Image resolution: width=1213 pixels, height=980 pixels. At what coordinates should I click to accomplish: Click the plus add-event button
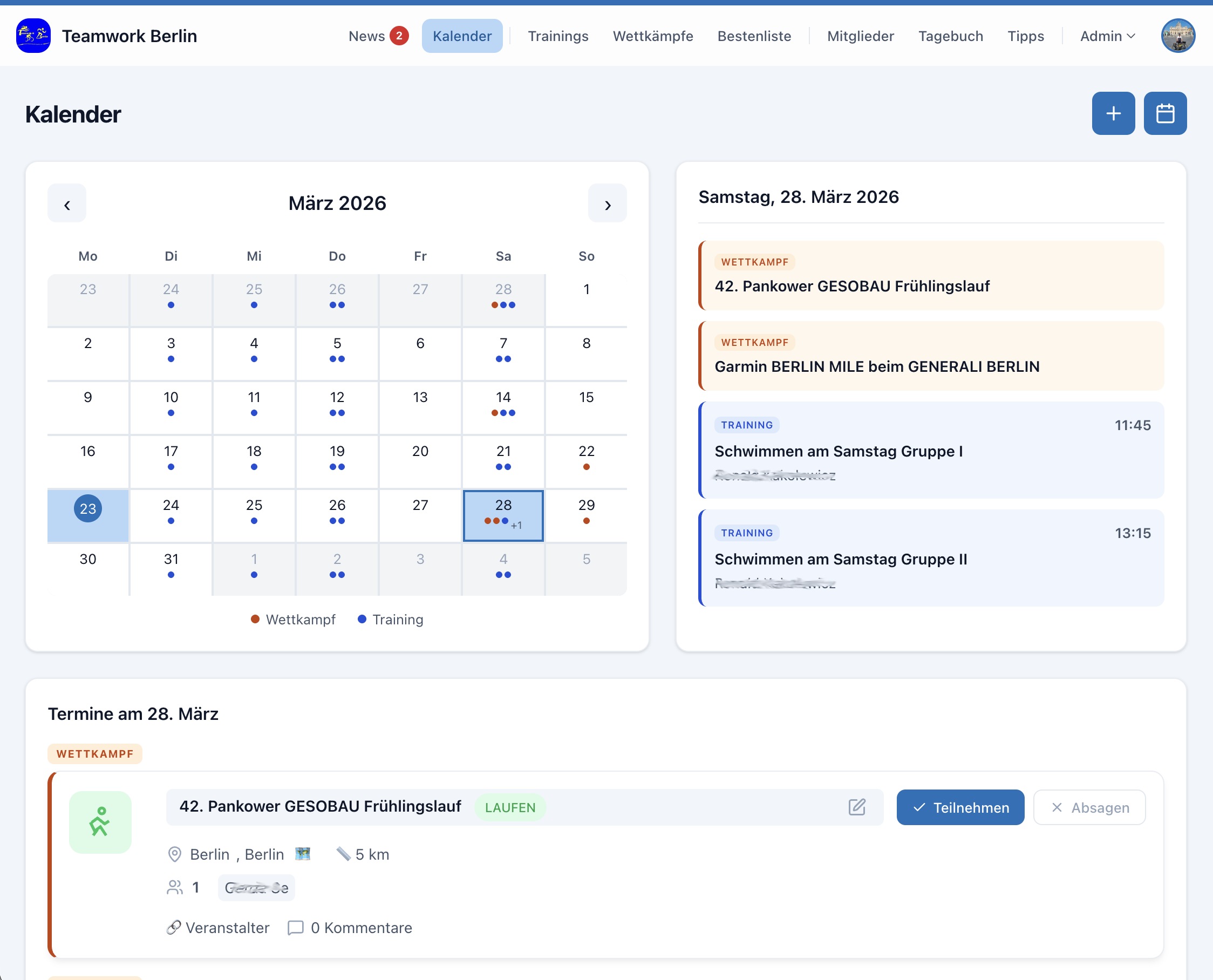coord(1113,113)
